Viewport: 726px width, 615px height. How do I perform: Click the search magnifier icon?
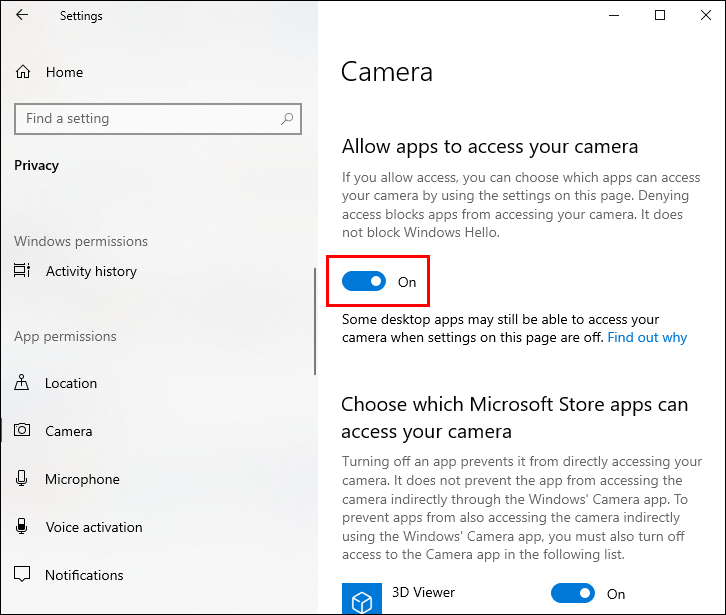tap(287, 119)
